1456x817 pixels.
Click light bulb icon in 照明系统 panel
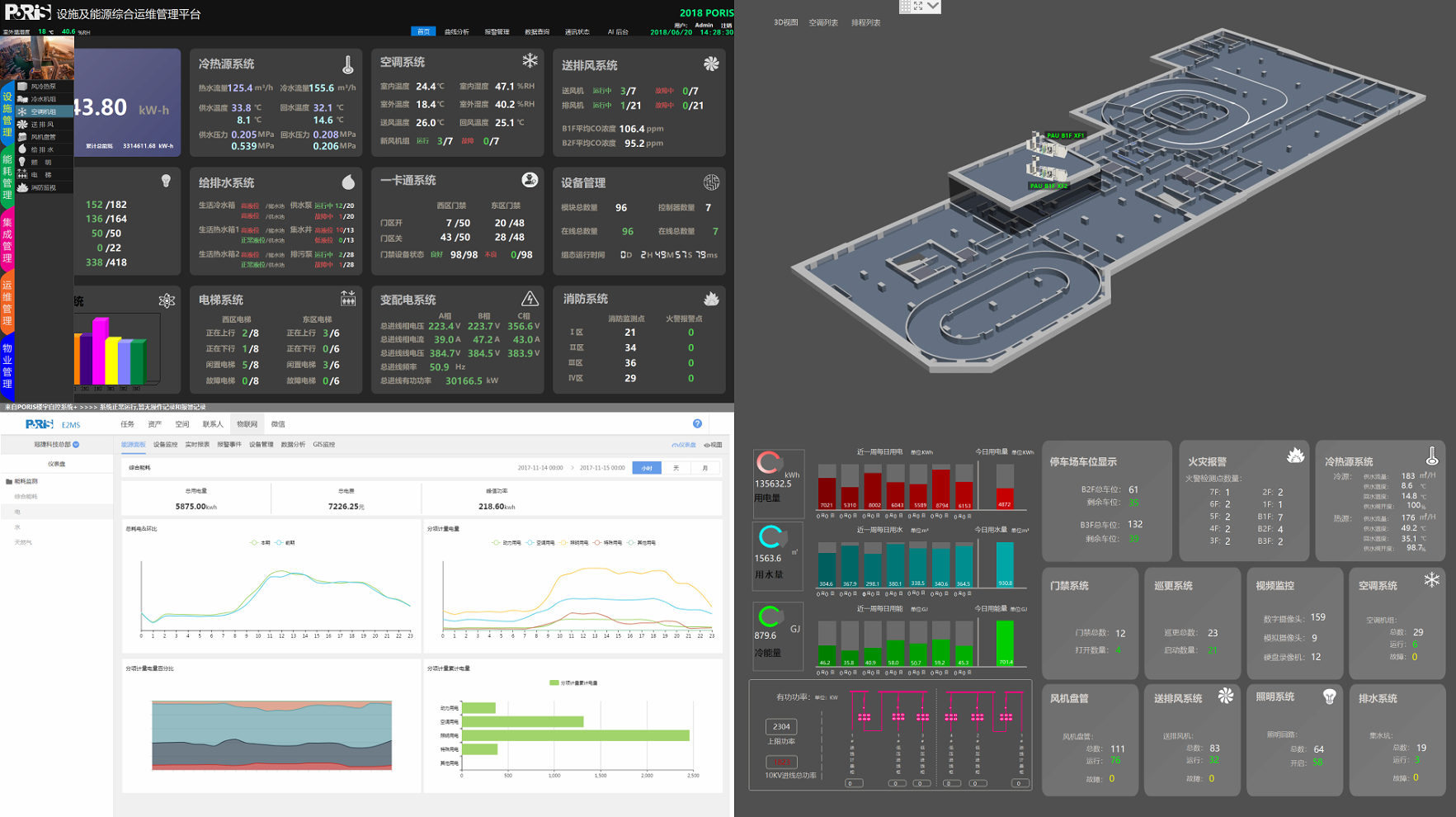point(1329,697)
